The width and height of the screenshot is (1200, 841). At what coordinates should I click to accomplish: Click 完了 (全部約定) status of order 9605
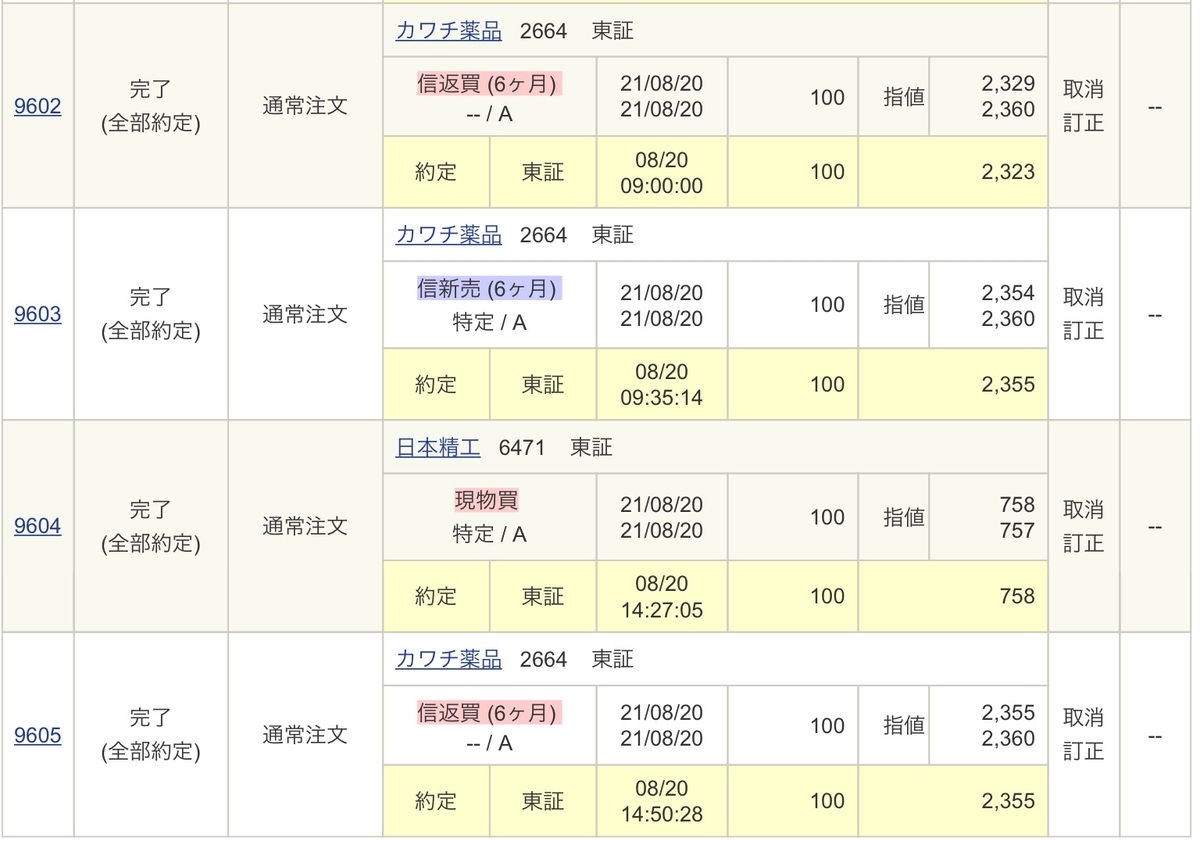pyautogui.click(x=151, y=735)
